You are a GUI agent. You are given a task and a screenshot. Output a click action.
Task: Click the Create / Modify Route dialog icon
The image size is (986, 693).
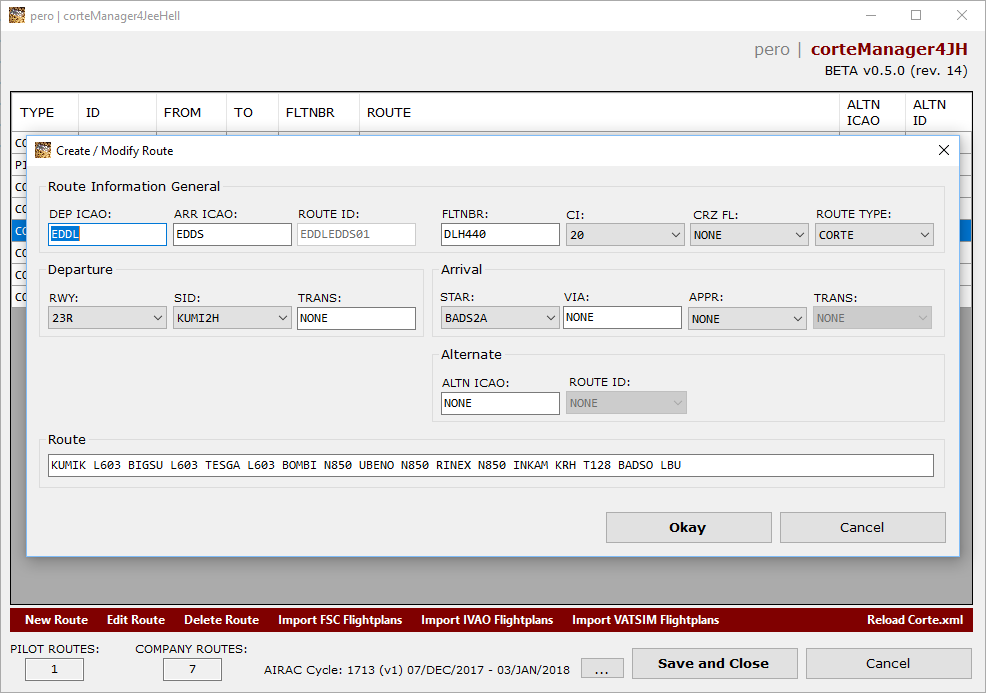43,150
